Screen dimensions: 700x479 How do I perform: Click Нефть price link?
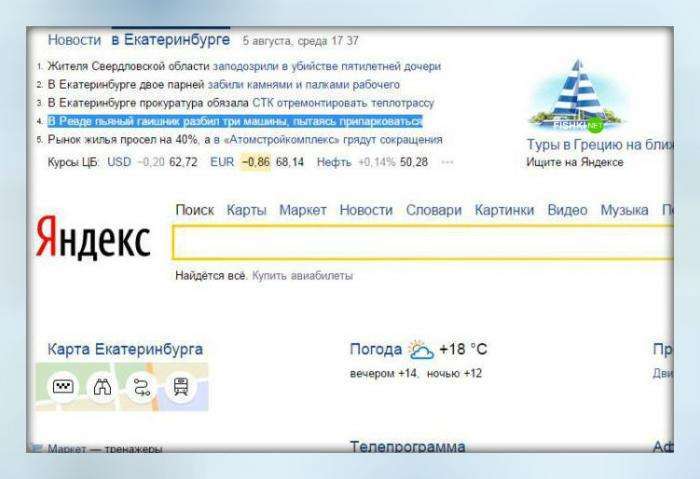[334, 162]
